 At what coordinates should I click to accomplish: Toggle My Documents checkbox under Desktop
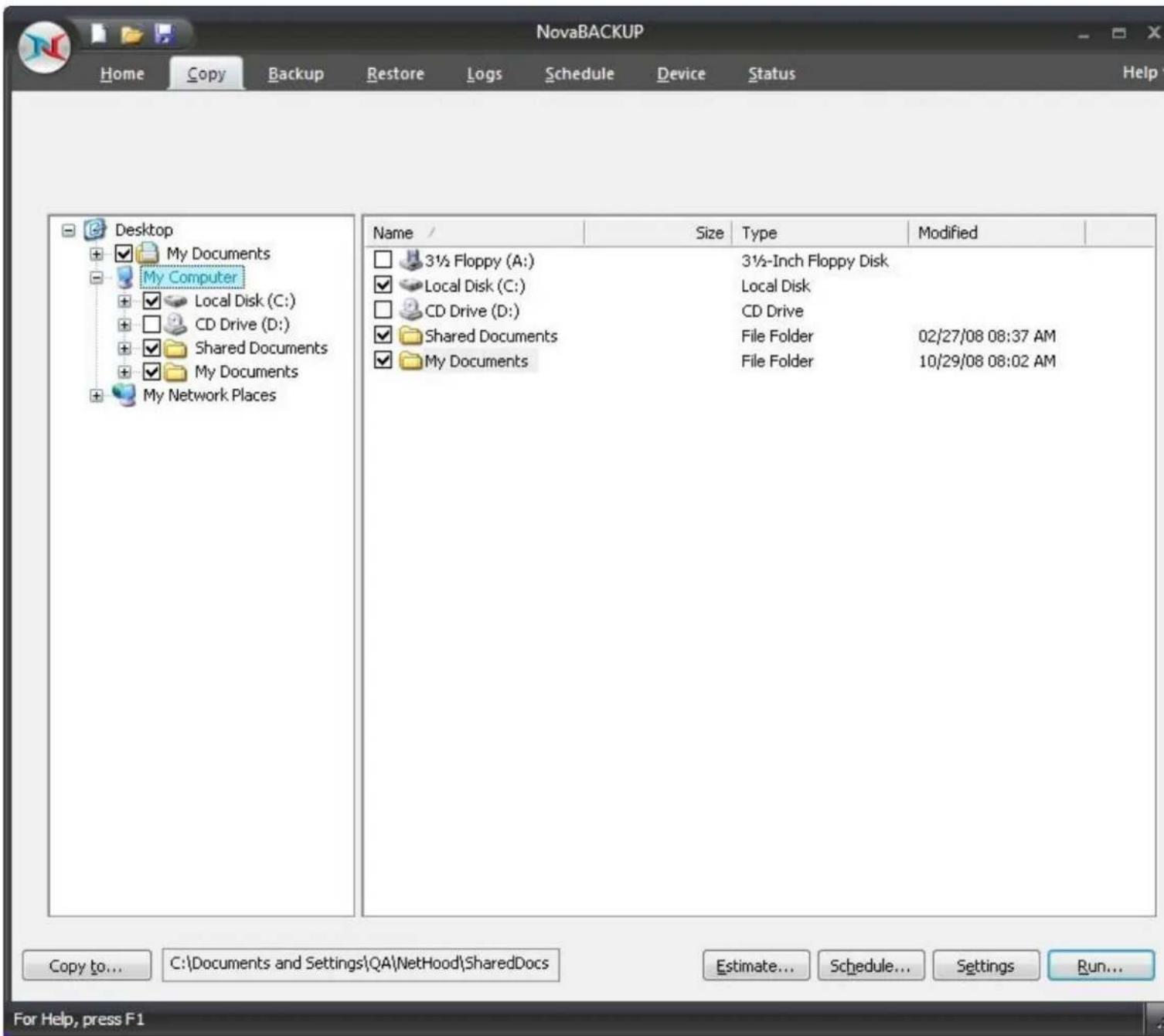click(x=124, y=254)
